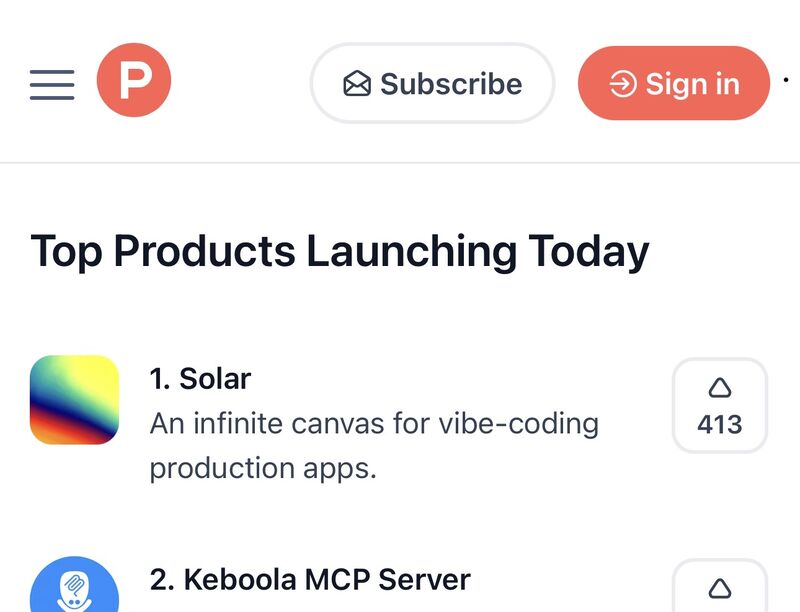Screen dimensions: 800x612
Task: Click the Product Hunt logo
Action: (137, 78)
